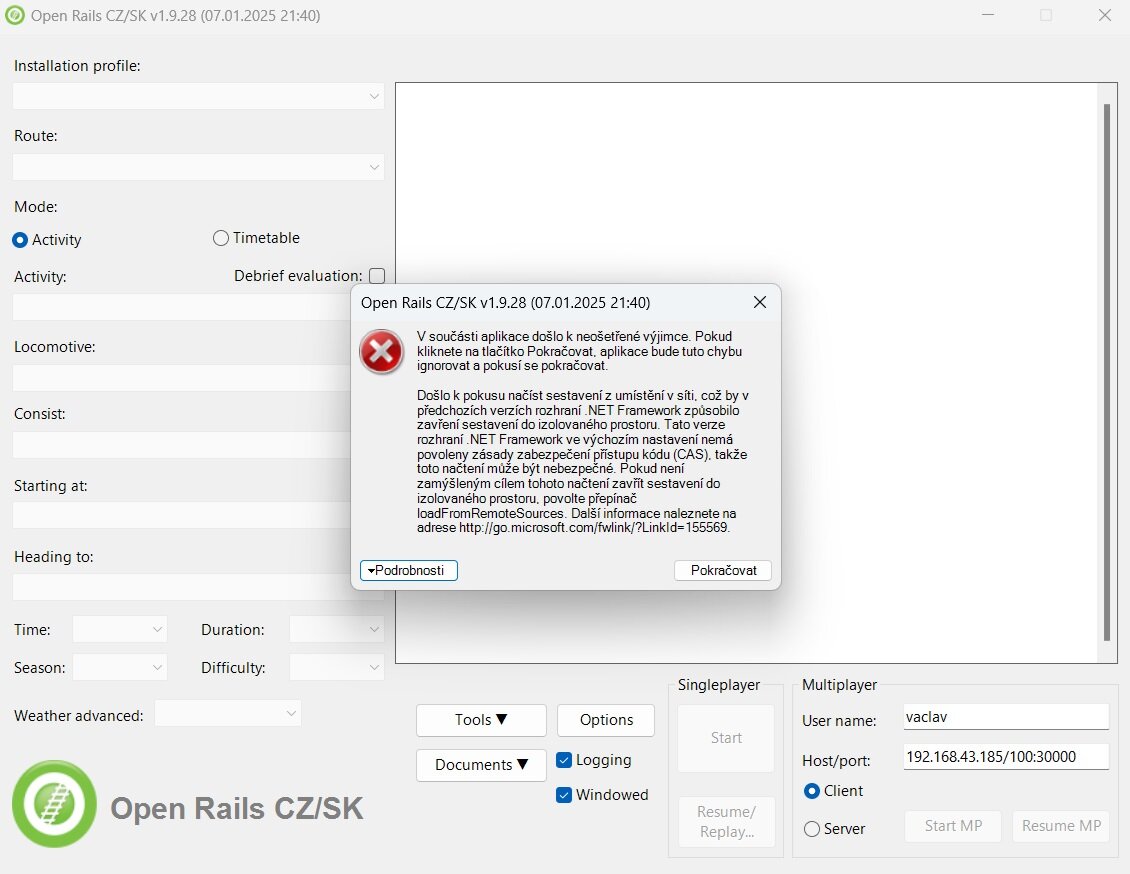
Task: Enable the Debrief evaluation checkbox
Action: point(377,276)
